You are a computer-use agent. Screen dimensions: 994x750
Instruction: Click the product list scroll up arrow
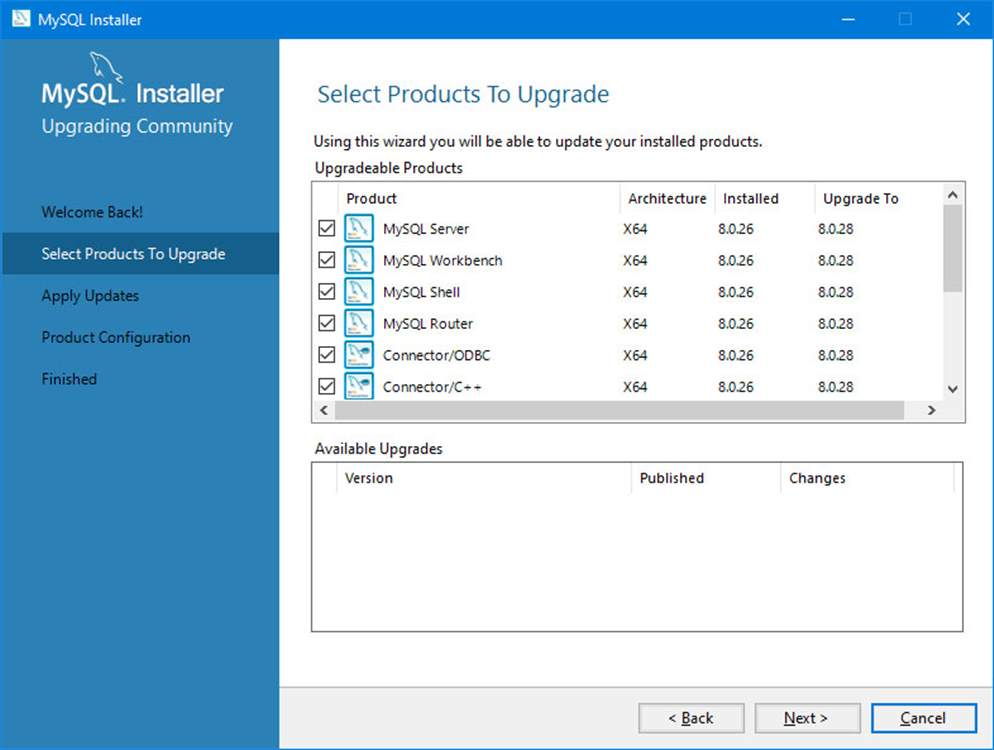952,195
